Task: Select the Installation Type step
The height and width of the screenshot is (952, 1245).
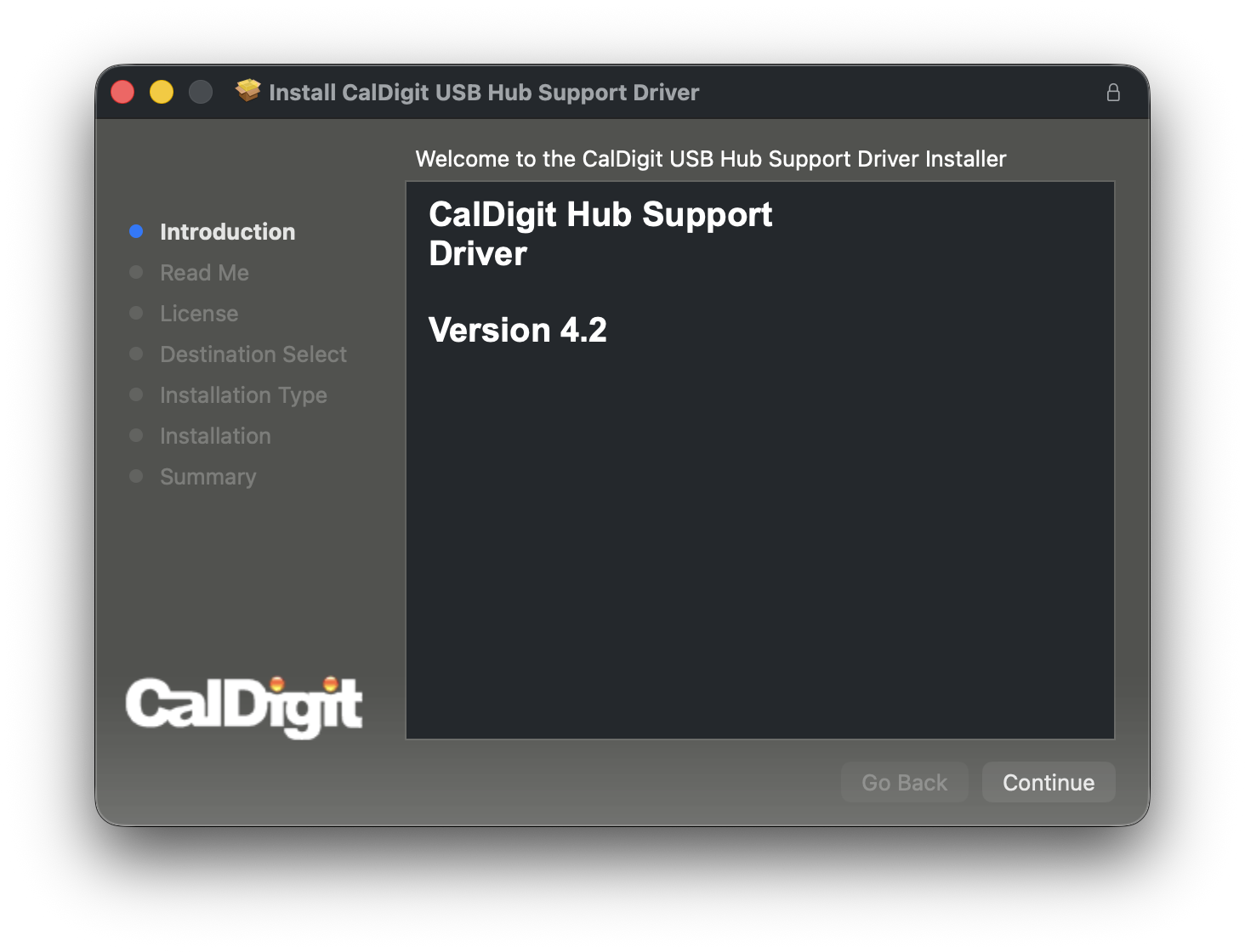Action: (x=243, y=395)
